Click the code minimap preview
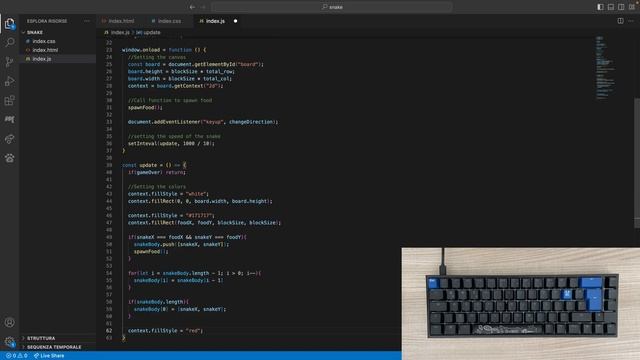The image size is (640, 360). [605, 67]
